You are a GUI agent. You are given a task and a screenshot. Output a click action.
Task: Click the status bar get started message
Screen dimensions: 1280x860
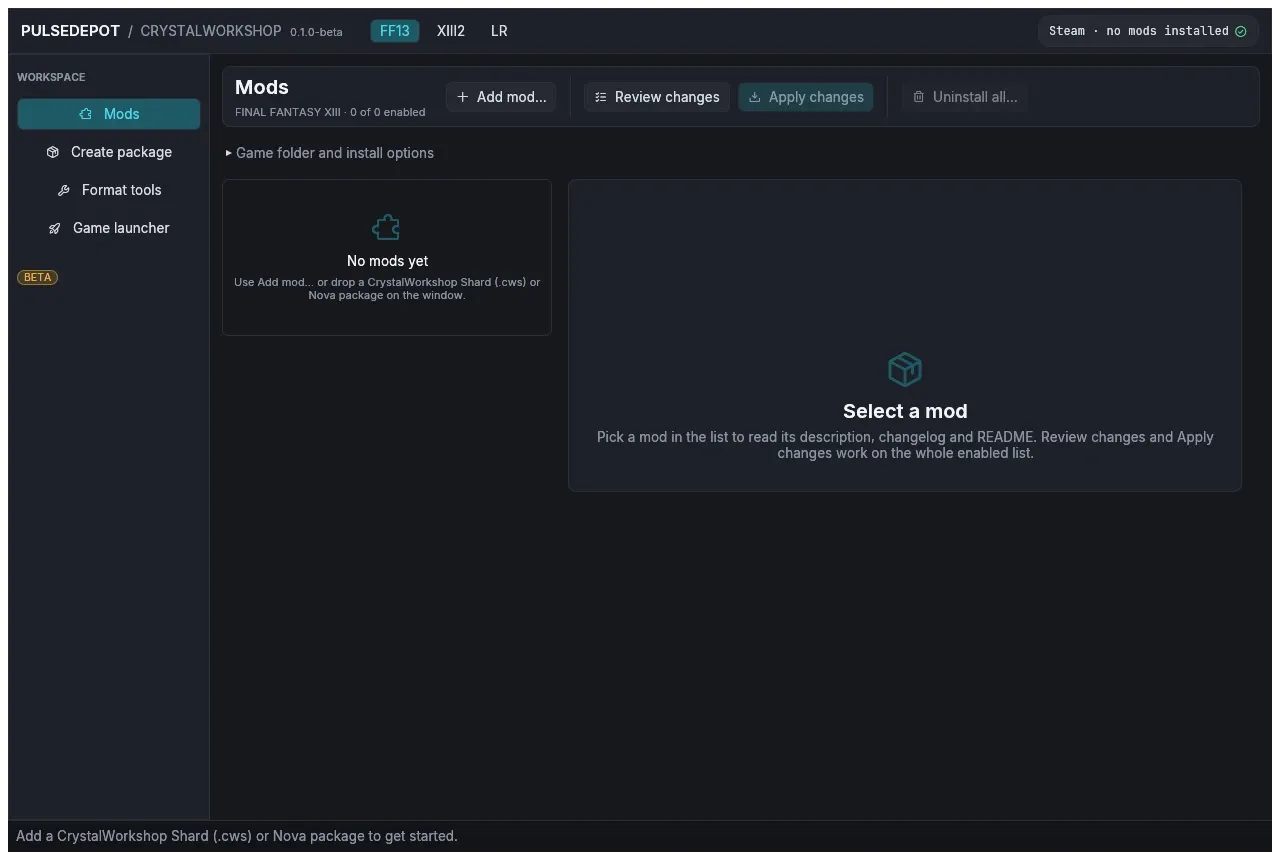[237, 836]
